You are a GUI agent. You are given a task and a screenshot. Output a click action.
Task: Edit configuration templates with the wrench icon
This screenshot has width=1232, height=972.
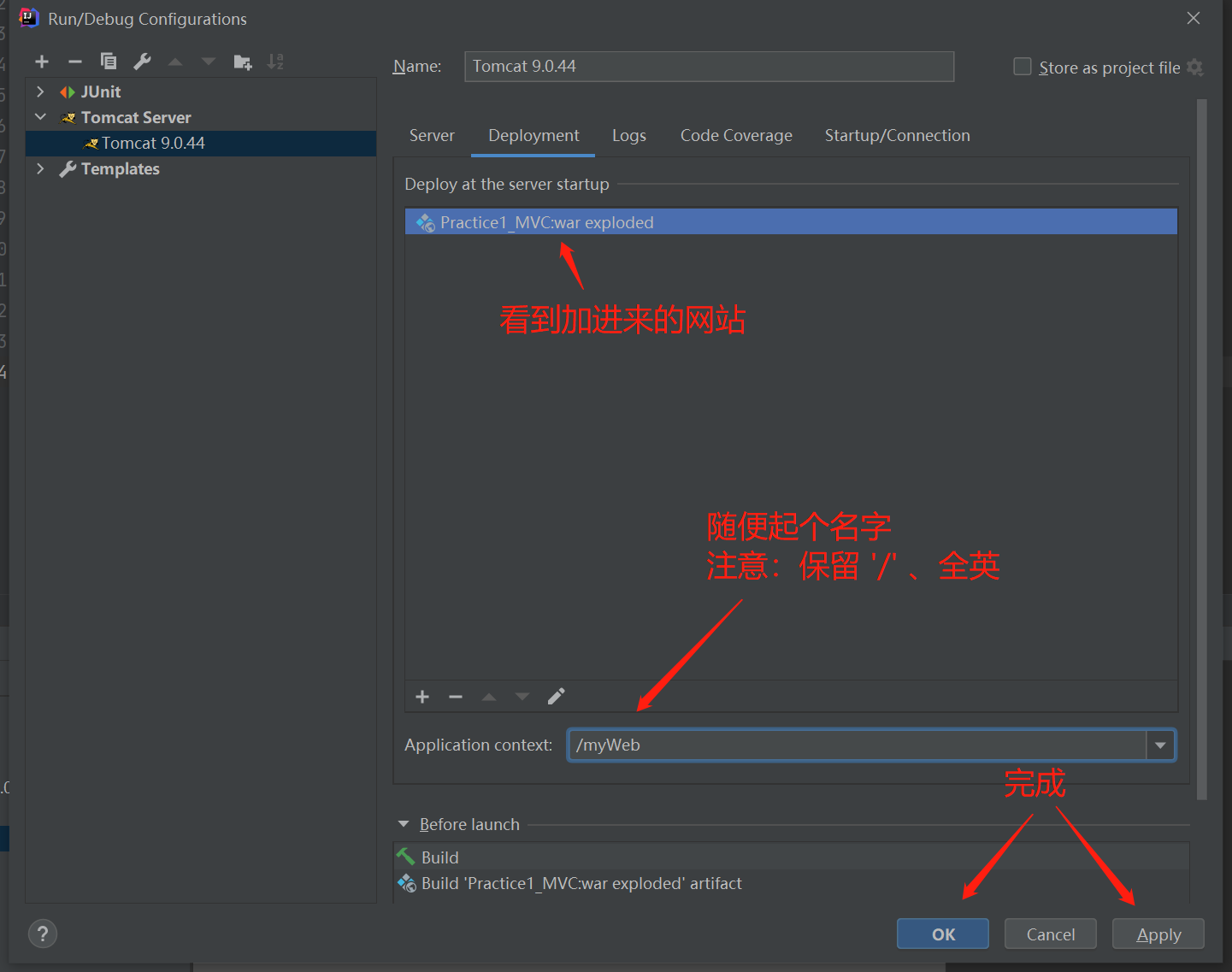pyautogui.click(x=142, y=62)
